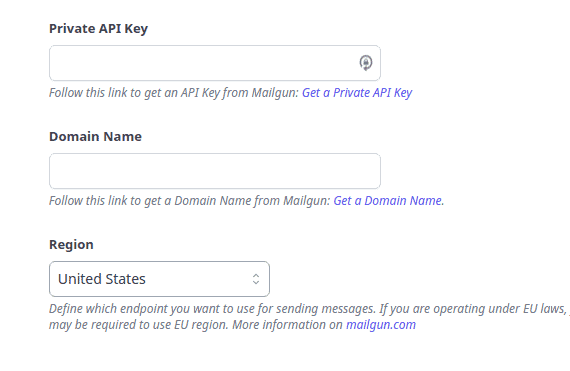
Task: Select the 'United States' value text in Region
Action: 102,279
